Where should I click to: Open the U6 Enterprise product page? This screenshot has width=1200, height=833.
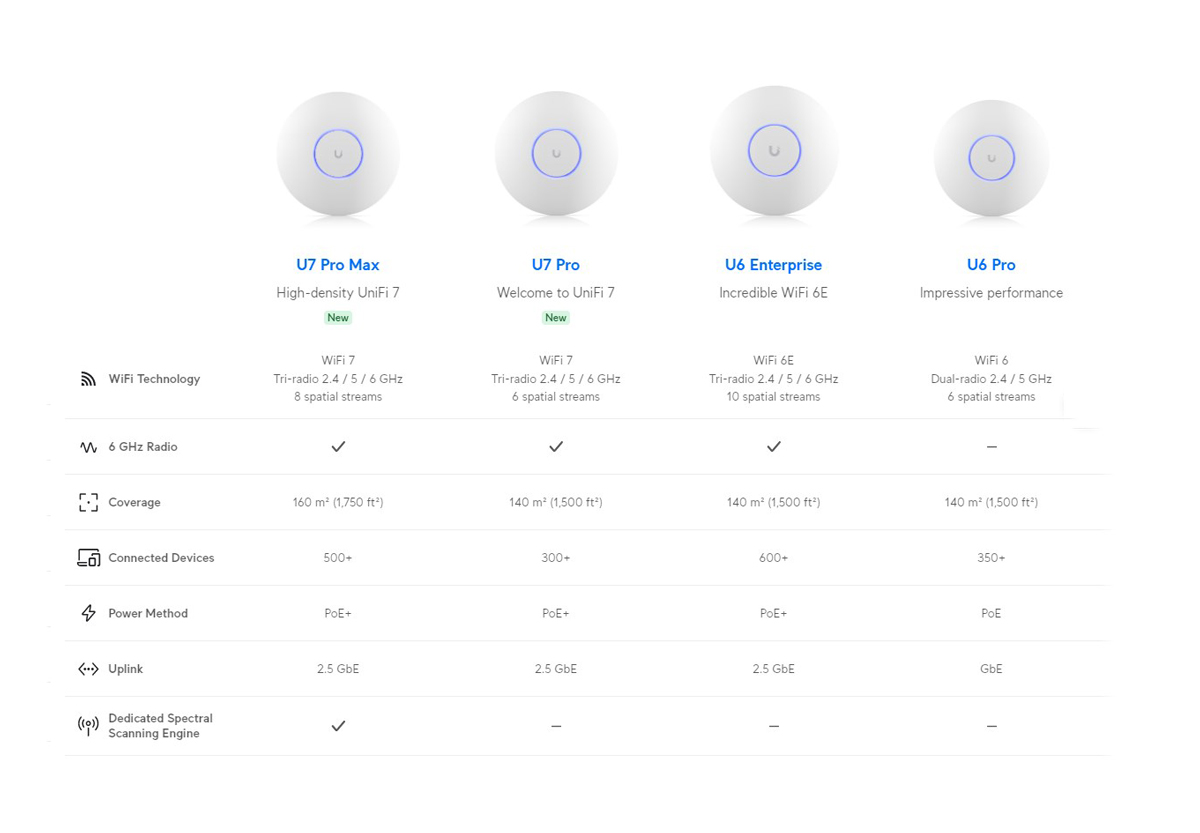(x=773, y=264)
